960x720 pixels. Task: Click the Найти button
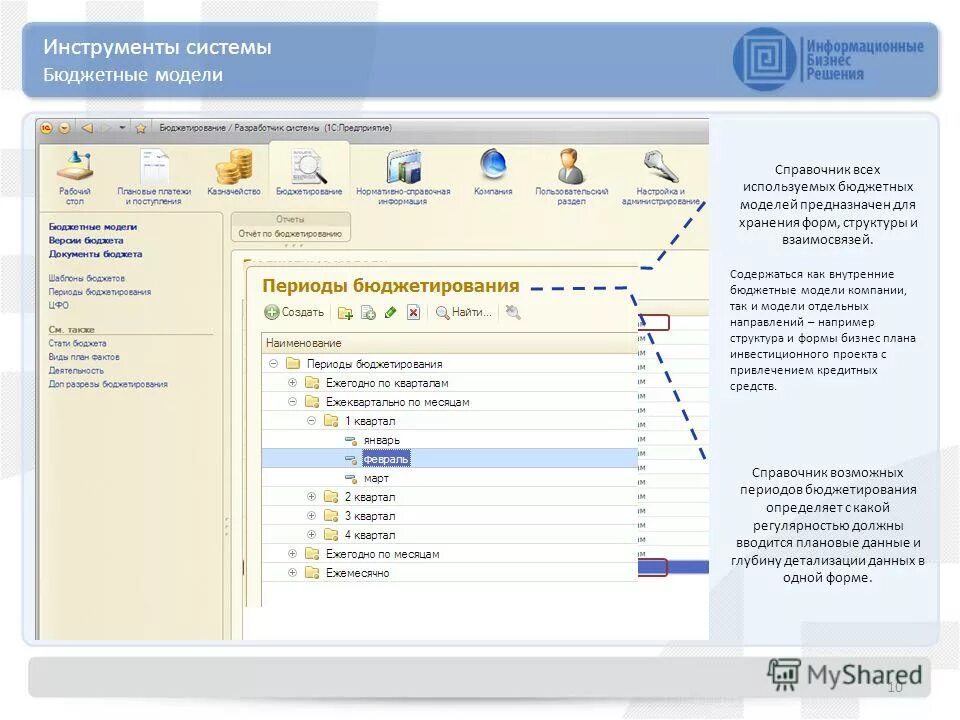[x=465, y=312]
